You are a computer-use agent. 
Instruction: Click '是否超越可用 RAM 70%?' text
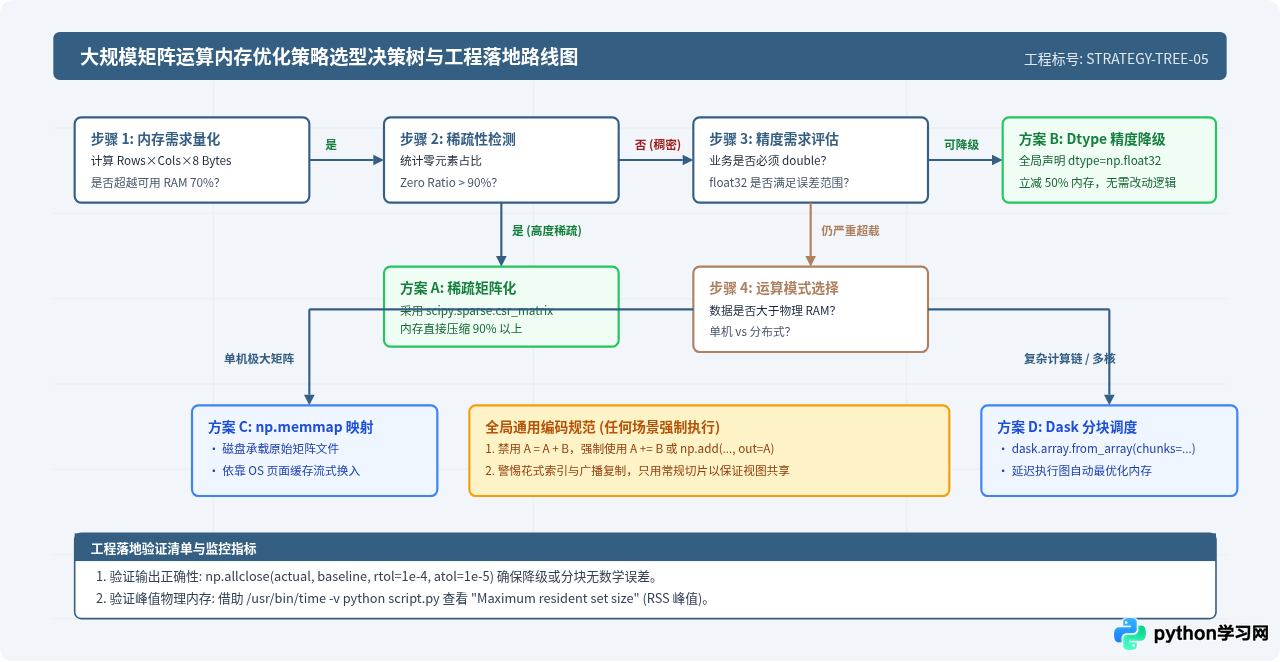coord(155,183)
